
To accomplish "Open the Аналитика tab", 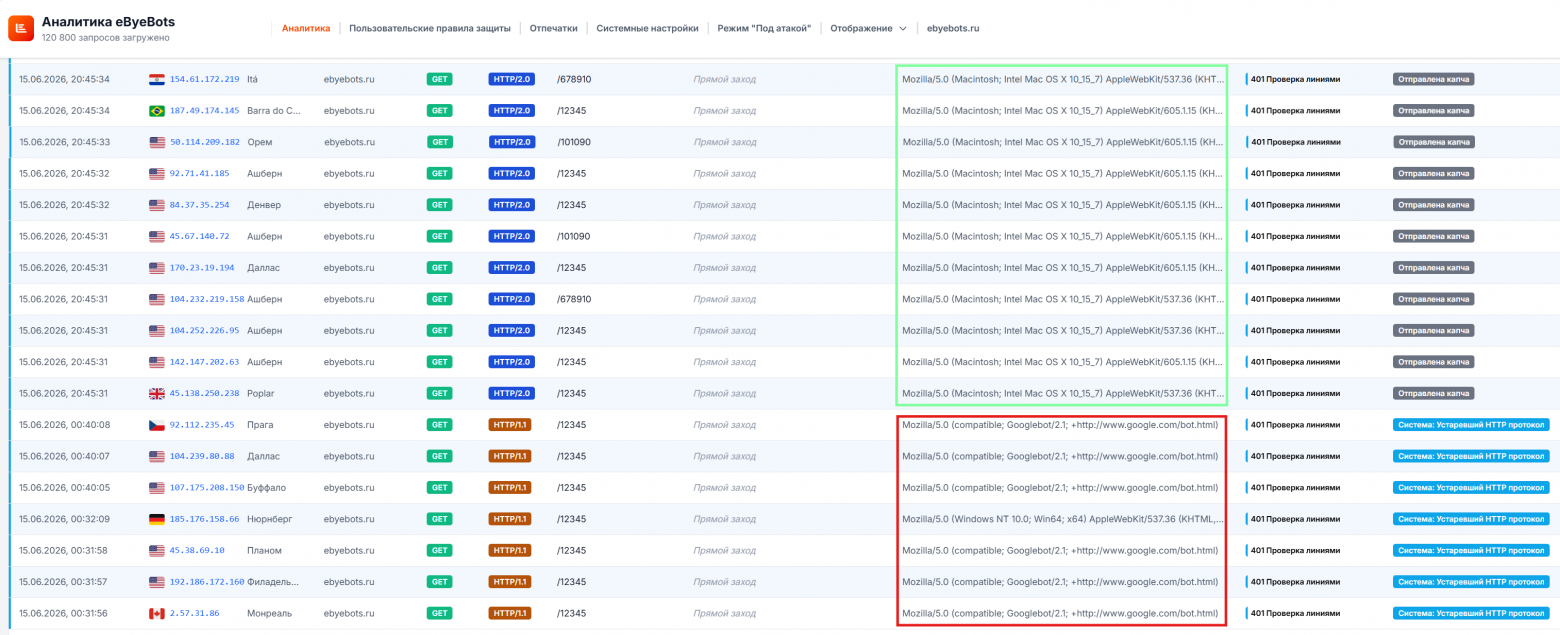I will (x=306, y=29).
